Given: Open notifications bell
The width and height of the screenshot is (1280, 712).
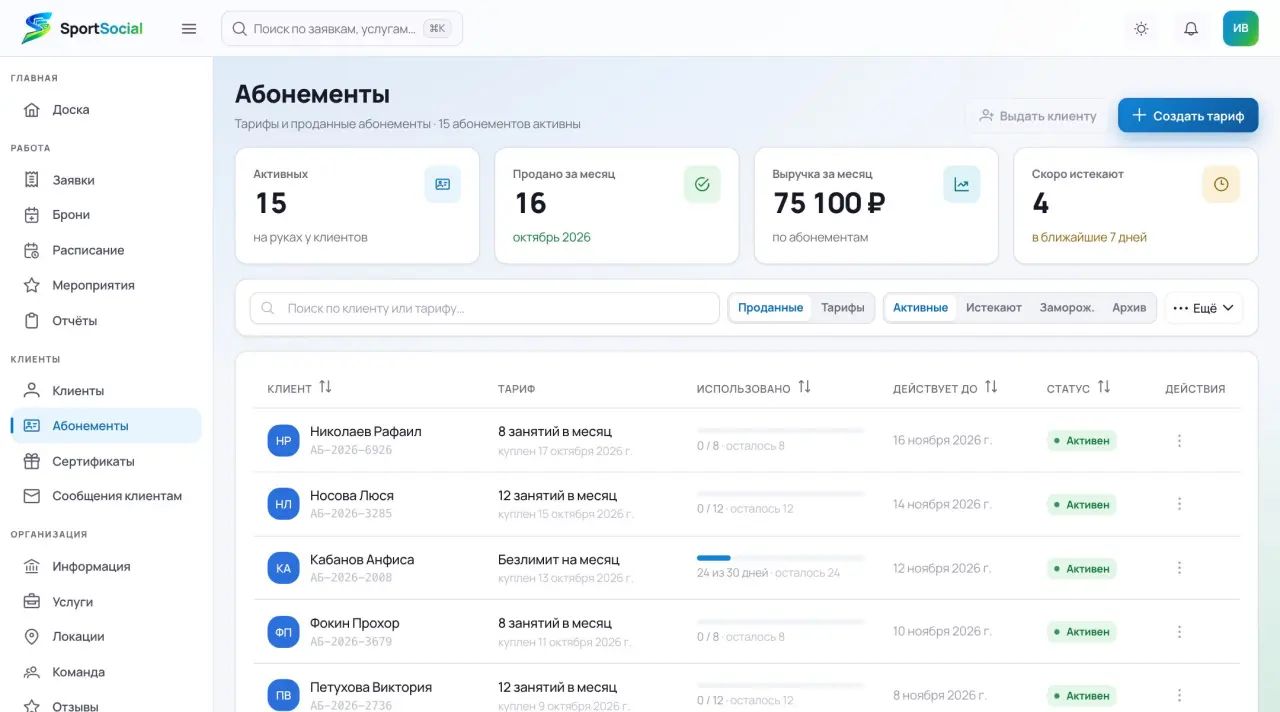Looking at the screenshot, I should 1191,29.
